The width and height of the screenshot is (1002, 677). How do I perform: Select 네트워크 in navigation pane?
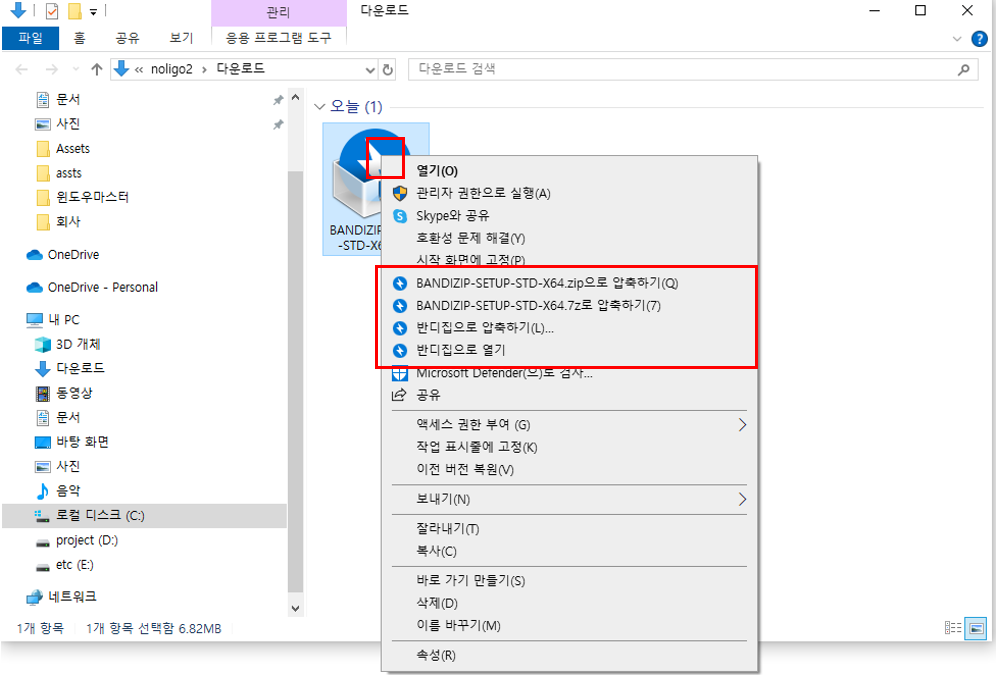(72, 596)
